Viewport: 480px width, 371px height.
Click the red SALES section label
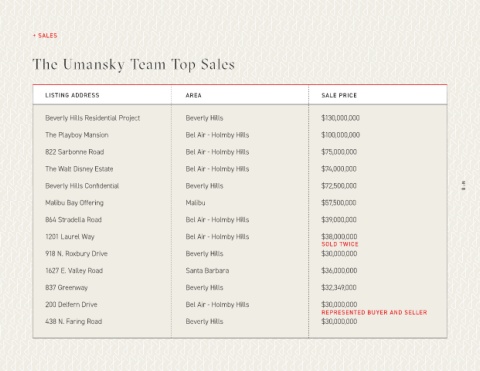tap(45, 36)
